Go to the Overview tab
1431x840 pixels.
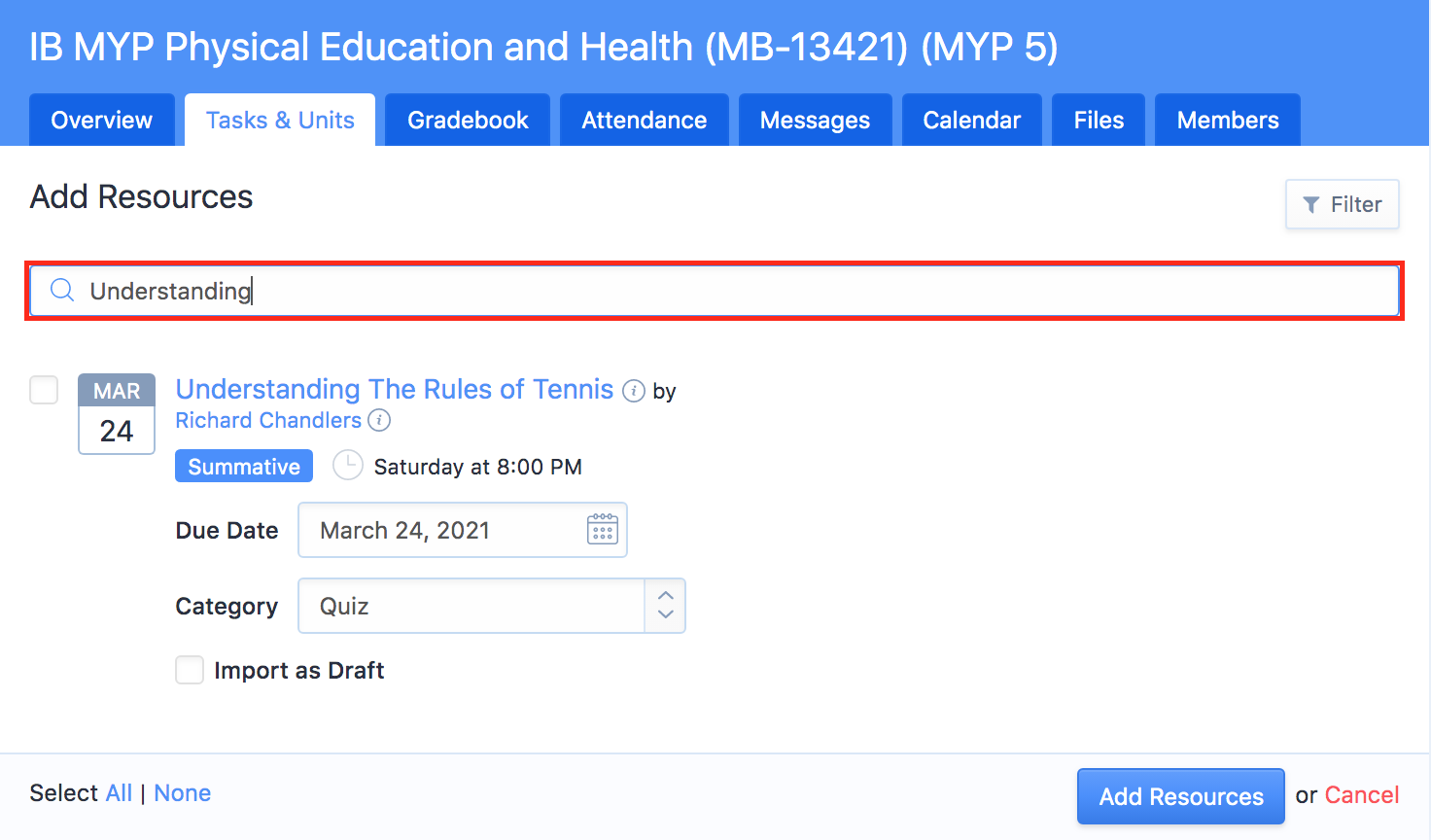102,121
